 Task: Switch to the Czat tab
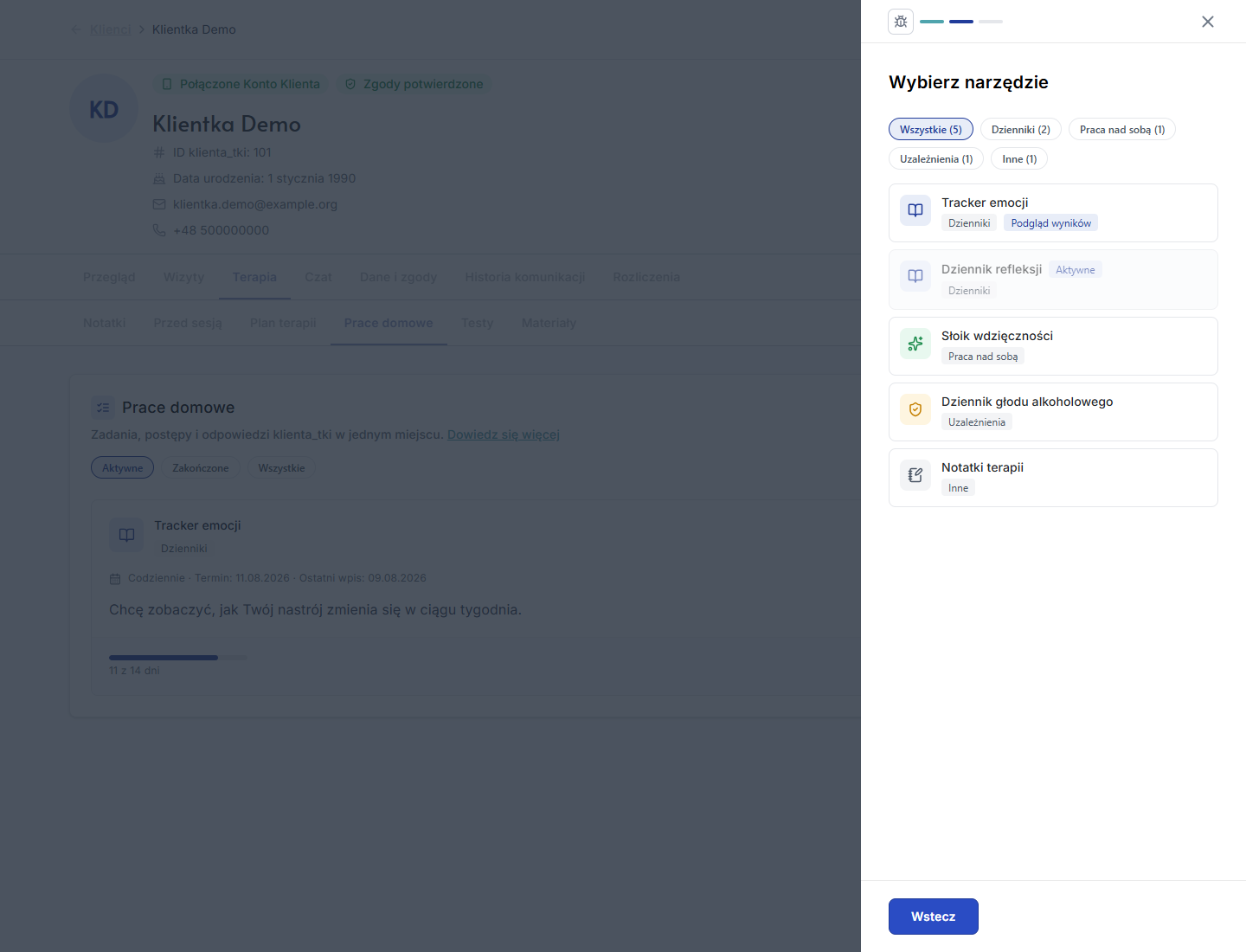pyautogui.click(x=318, y=277)
